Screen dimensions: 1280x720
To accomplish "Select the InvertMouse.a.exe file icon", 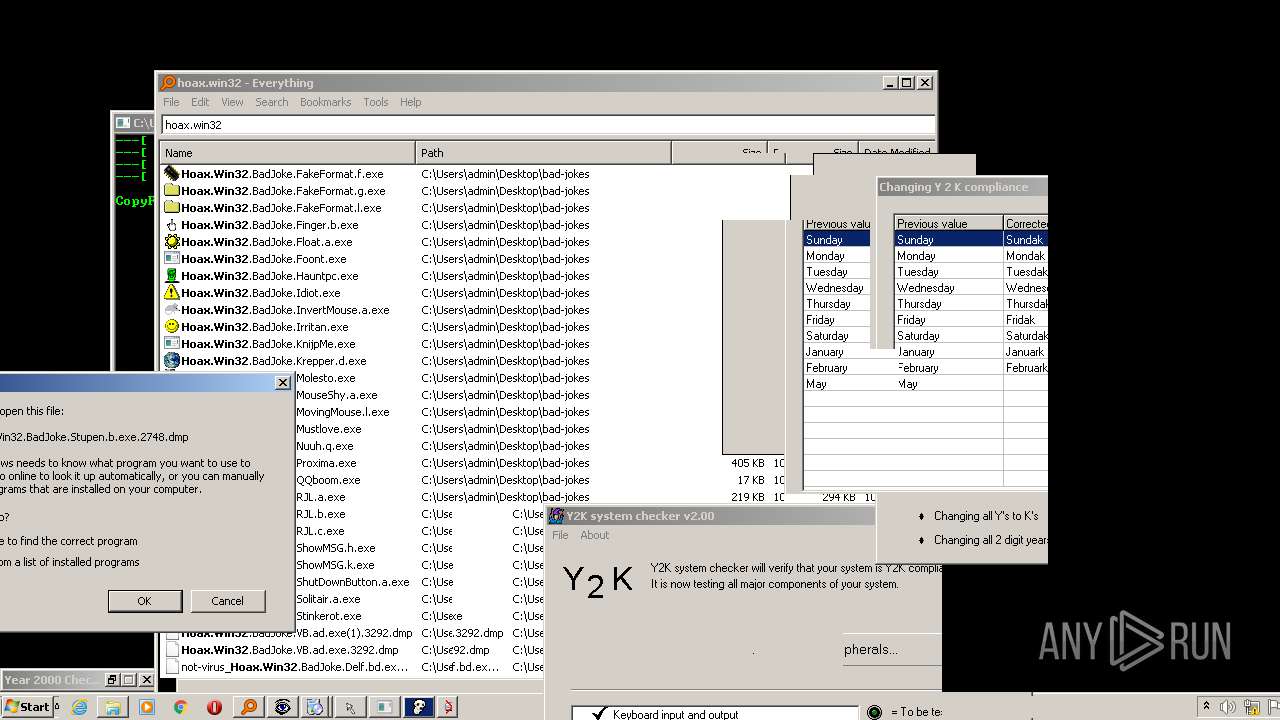I will 172,310.
